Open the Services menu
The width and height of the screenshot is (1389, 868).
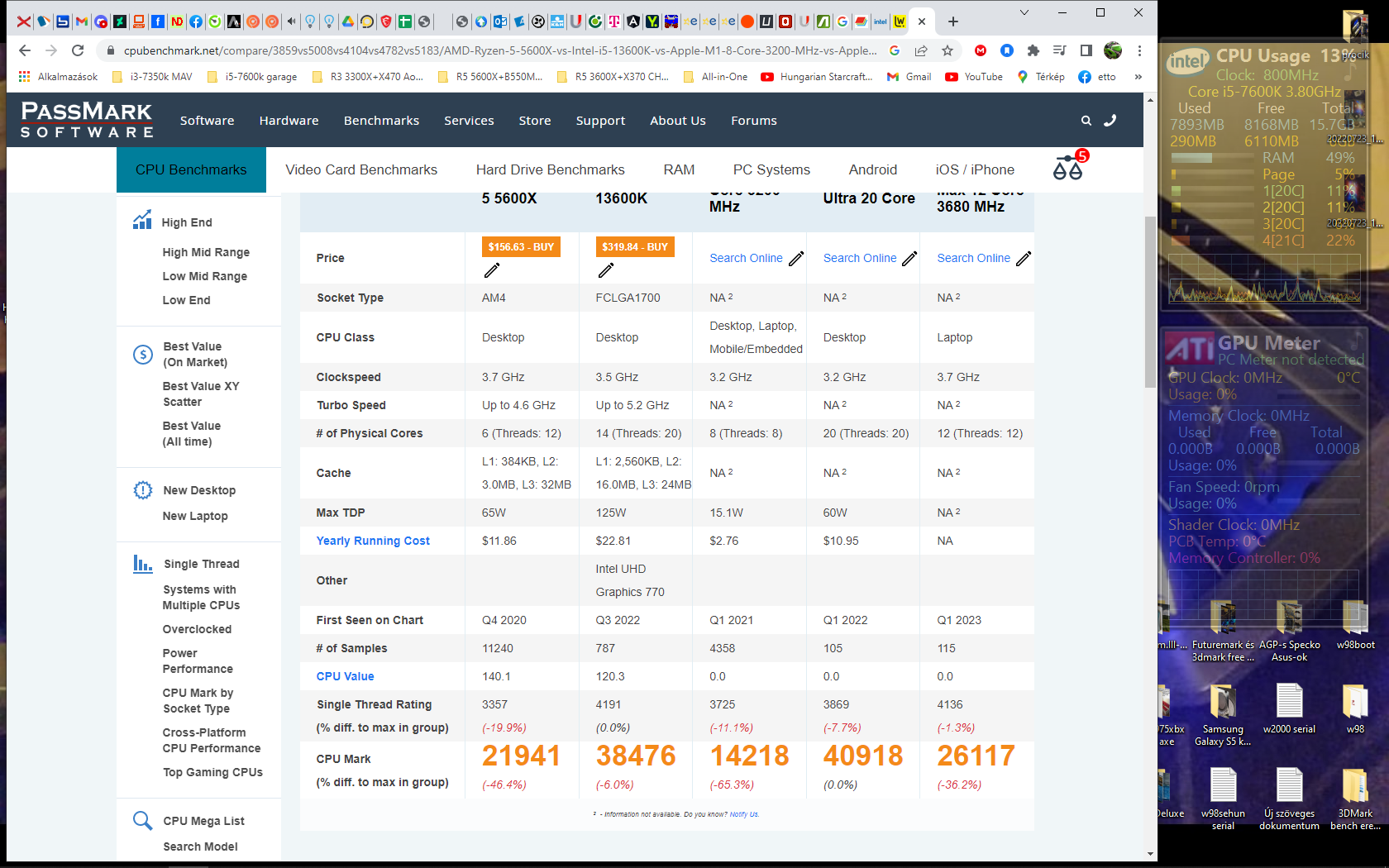tap(469, 121)
